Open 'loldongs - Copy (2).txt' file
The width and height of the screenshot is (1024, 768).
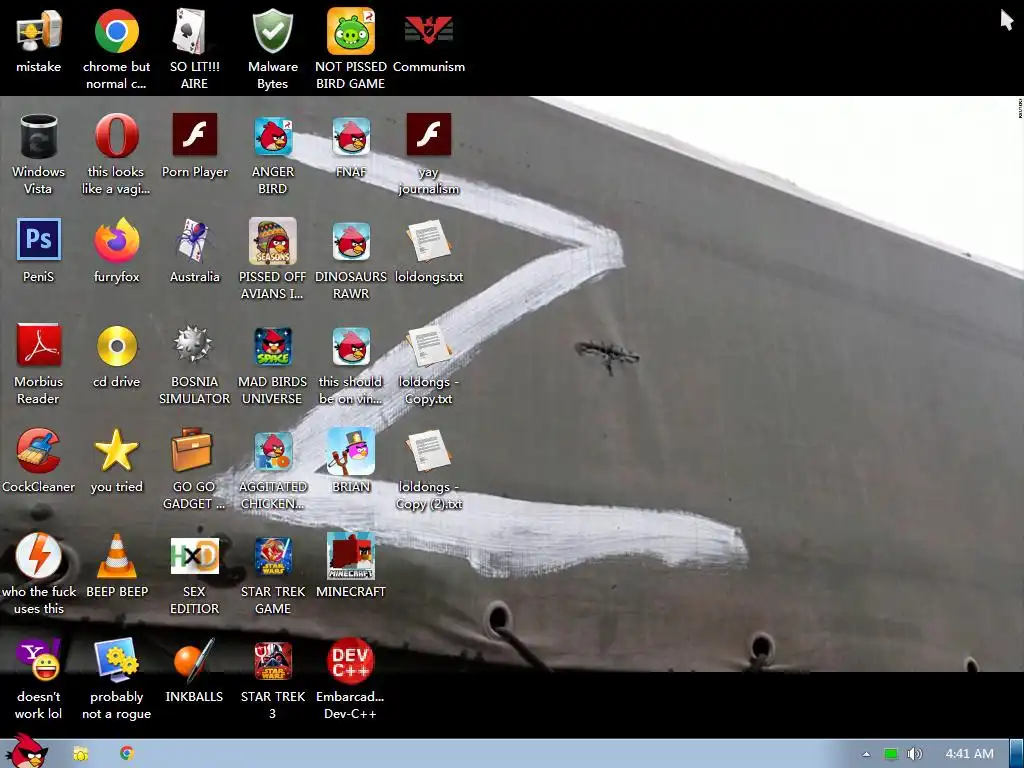coord(428,451)
